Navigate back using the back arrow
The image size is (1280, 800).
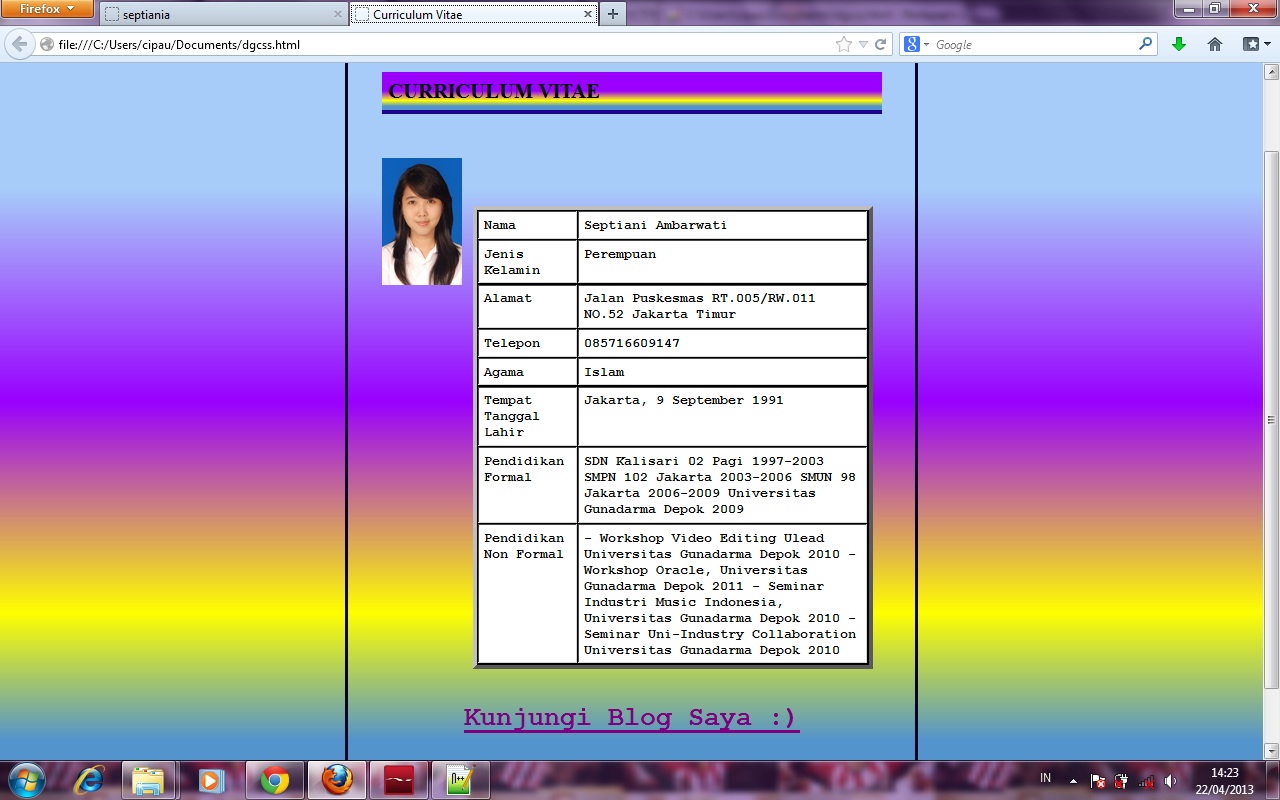coord(20,44)
